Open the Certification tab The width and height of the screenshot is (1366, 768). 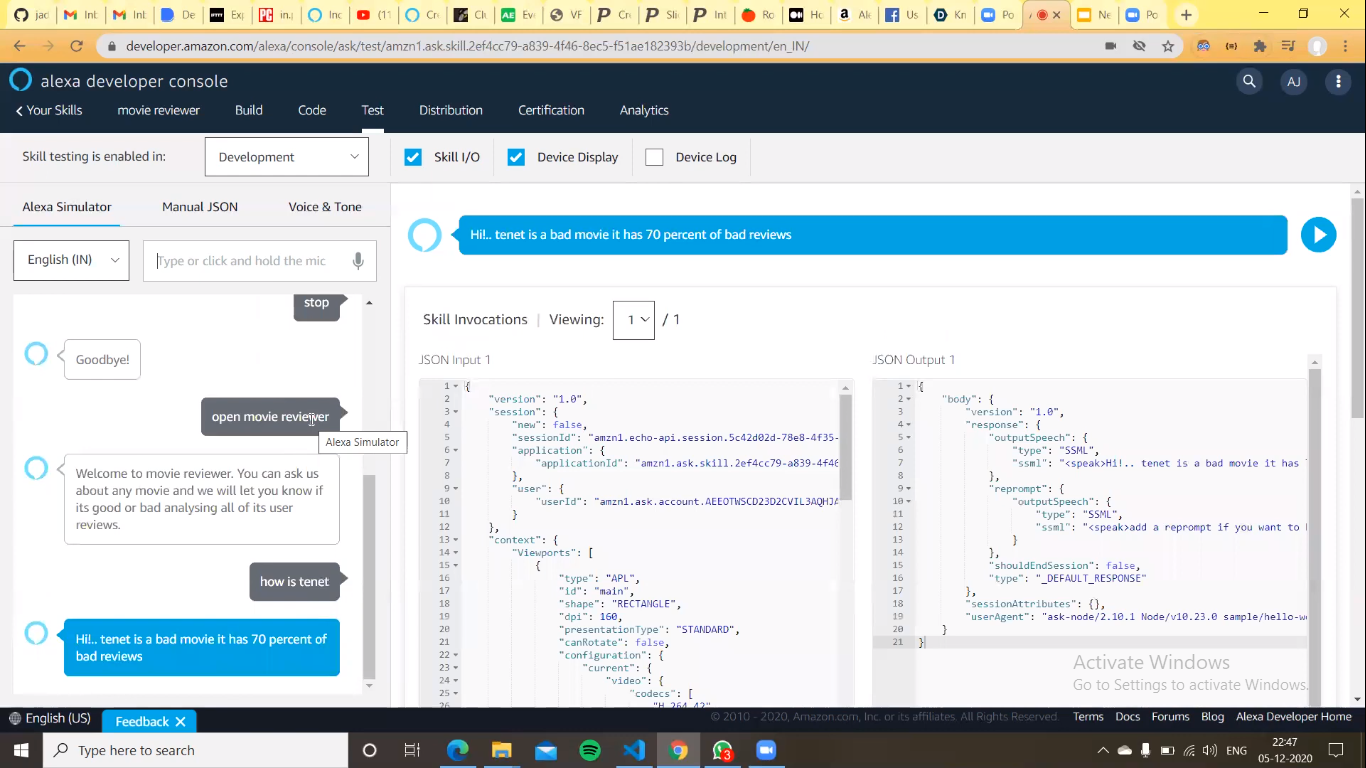coord(551,110)
